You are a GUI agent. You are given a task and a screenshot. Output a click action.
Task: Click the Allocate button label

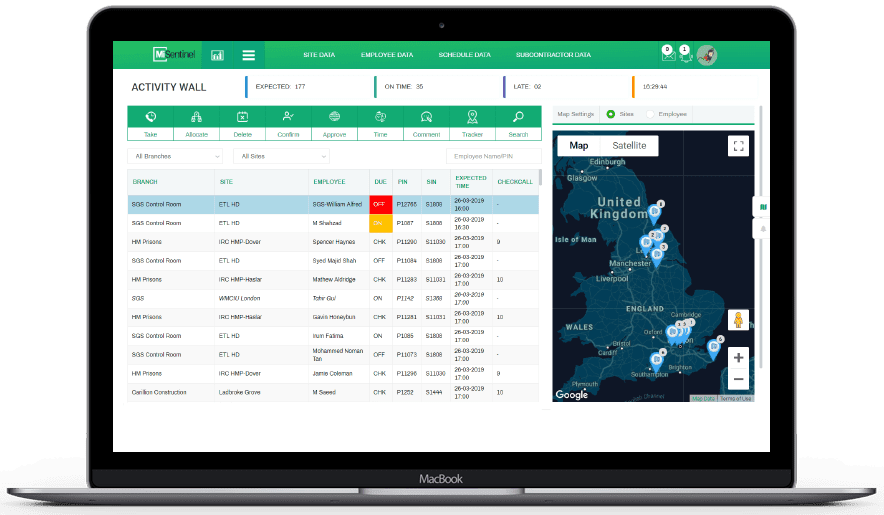(x=197, y=134)
